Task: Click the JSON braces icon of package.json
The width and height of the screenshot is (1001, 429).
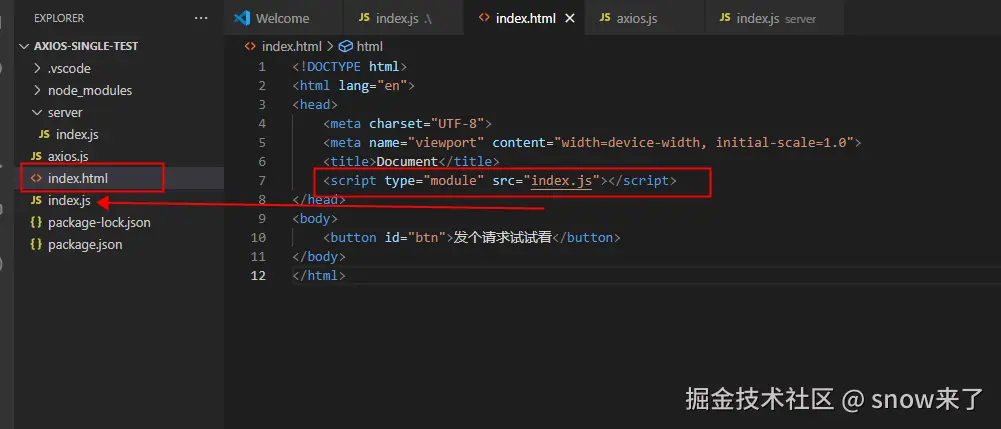Action: click(x=36, y=245)
